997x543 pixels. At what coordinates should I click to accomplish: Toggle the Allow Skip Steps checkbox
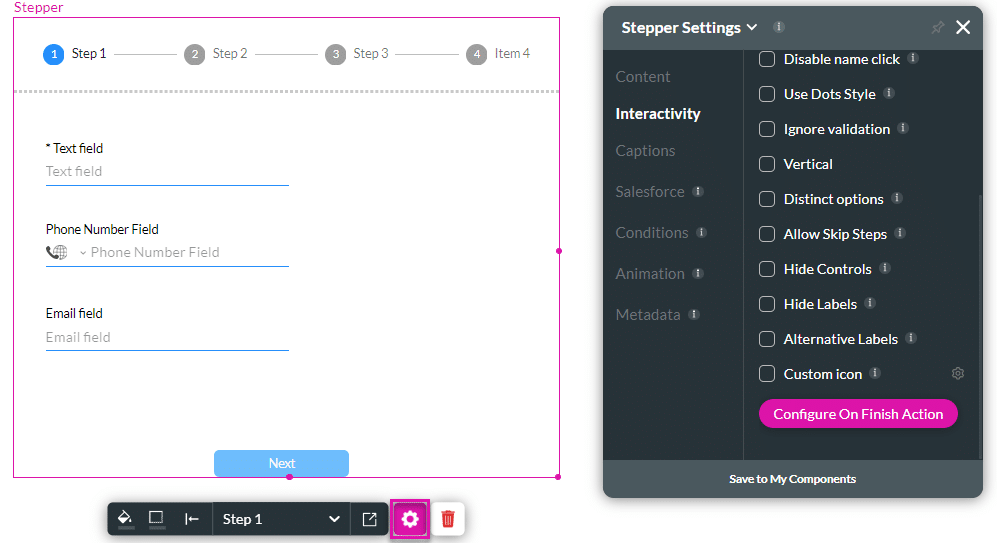767,234
